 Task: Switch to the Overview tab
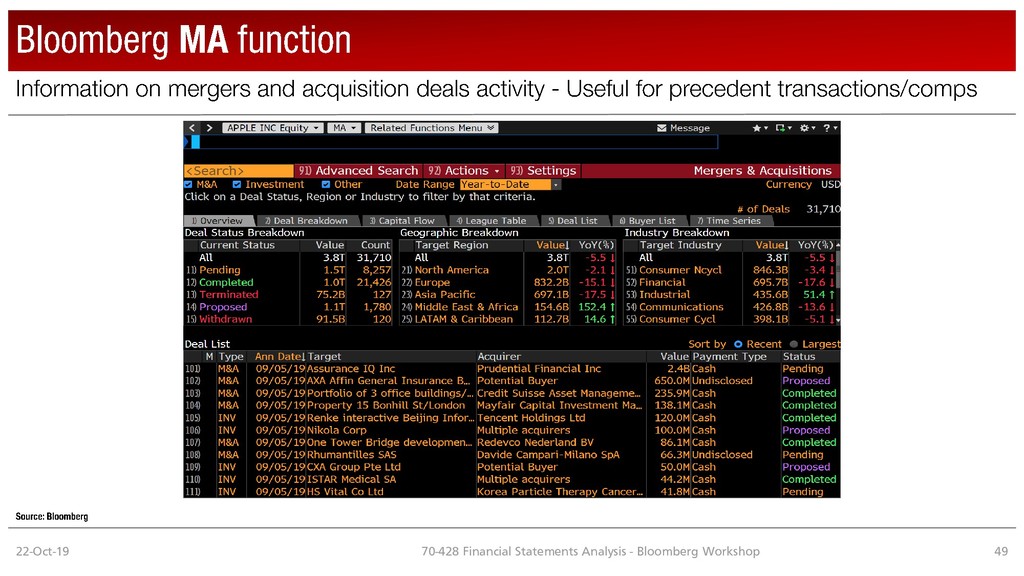[x=219, y=221]
